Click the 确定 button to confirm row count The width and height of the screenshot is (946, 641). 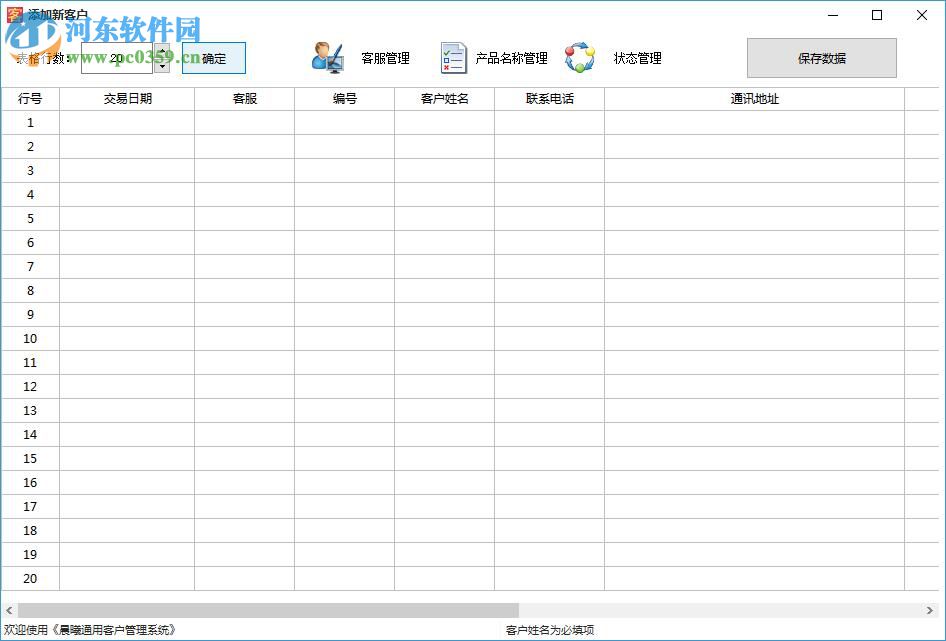click(x=212, y=58)
